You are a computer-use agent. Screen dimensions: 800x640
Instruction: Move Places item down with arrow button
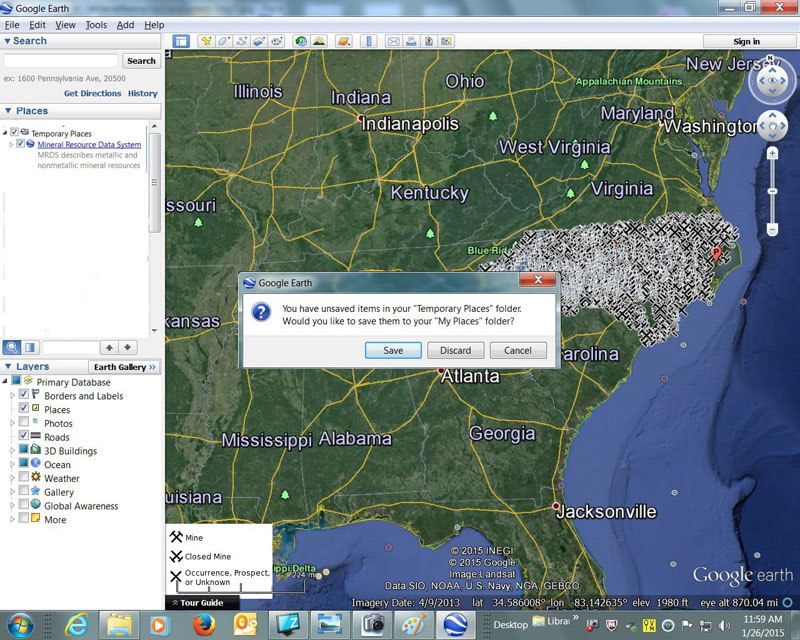click(x=128, y=348)
